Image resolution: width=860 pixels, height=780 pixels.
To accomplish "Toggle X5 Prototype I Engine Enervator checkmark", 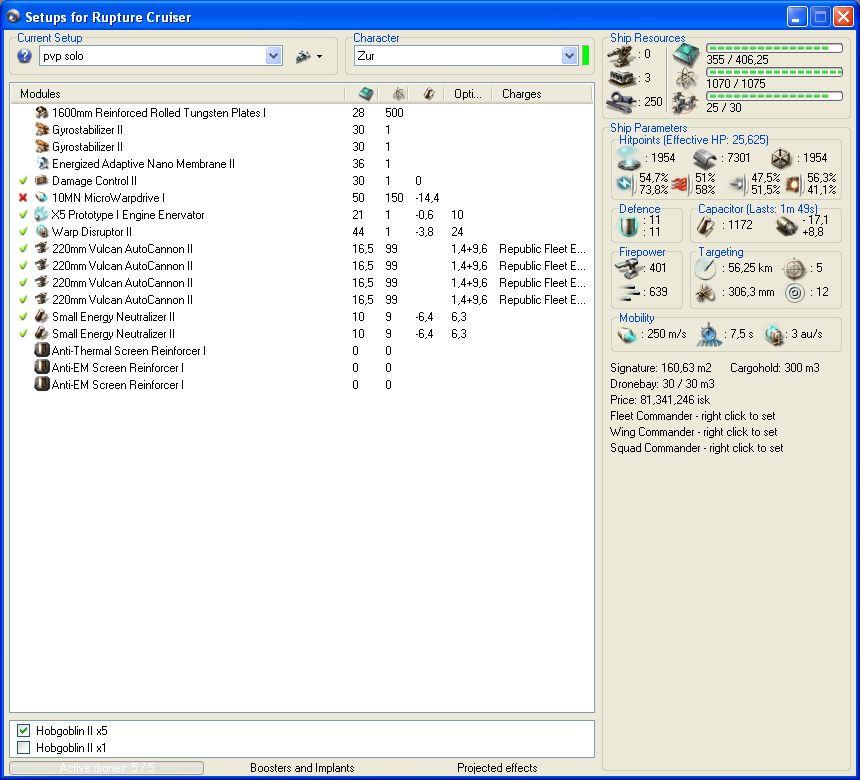I will coord(23,214).
